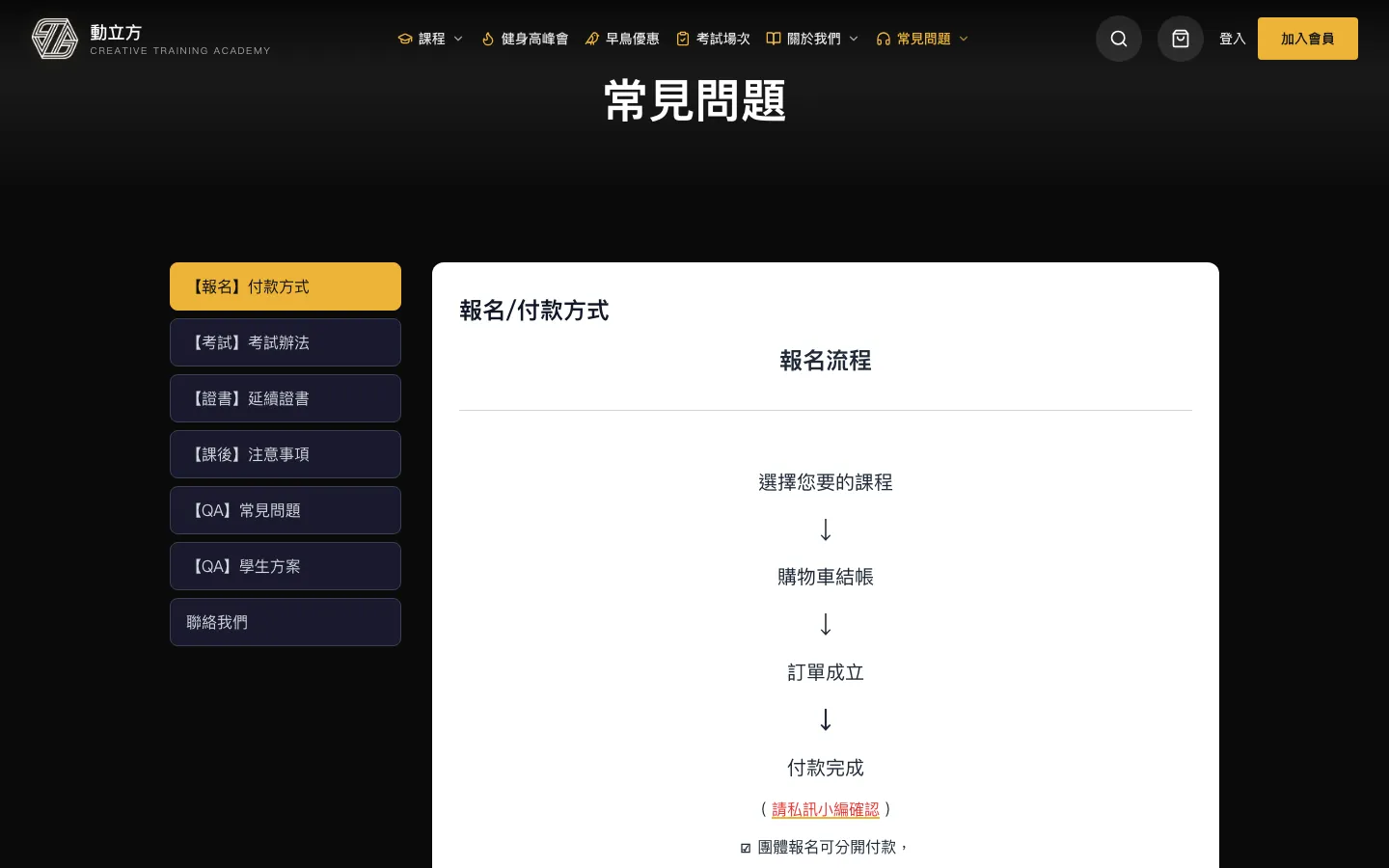Click the 訂單成立 step text

826,672
